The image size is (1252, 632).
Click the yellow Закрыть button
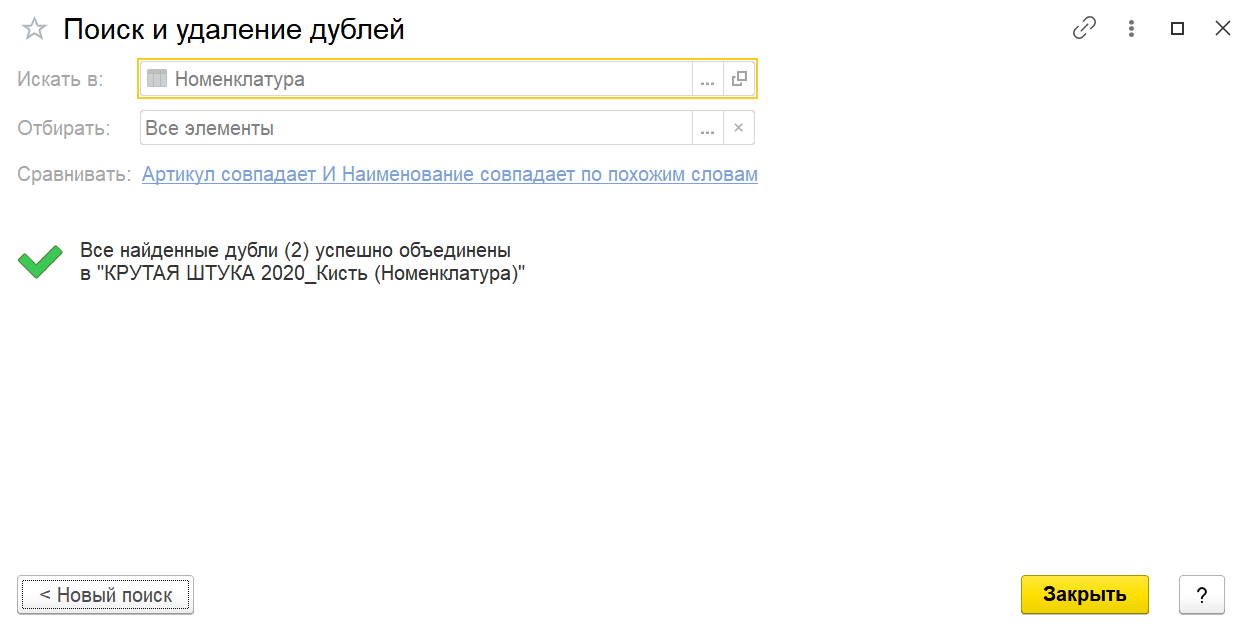tap(1085, 594)
